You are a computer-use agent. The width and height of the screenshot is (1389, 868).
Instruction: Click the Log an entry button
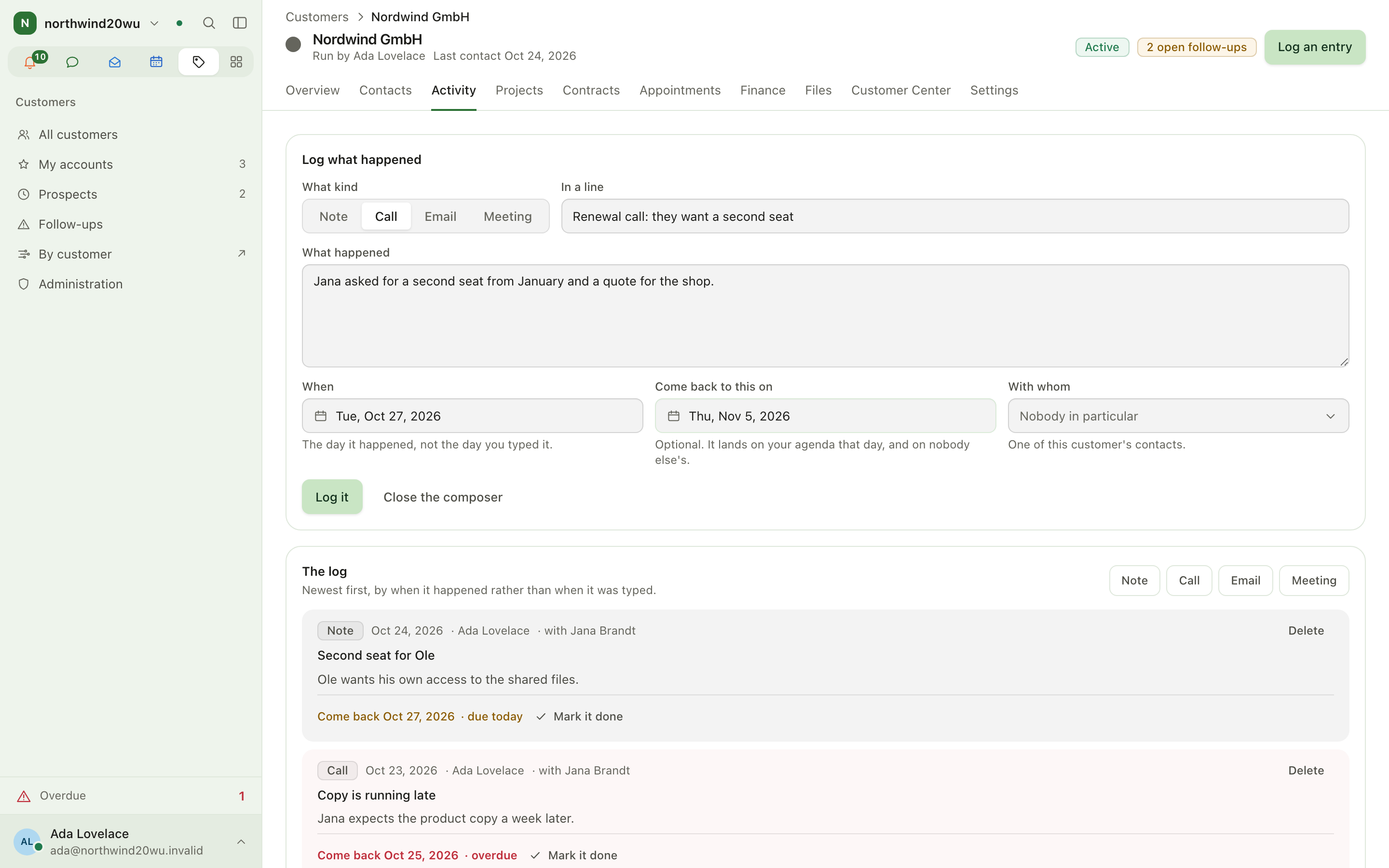click(1314, 47)
